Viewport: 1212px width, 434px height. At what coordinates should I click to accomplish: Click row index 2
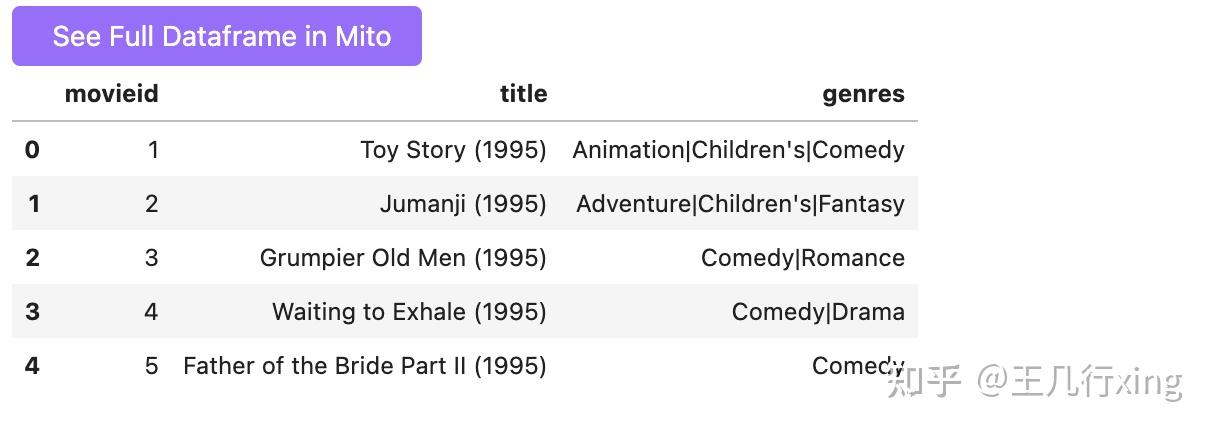tap(32, 258)
